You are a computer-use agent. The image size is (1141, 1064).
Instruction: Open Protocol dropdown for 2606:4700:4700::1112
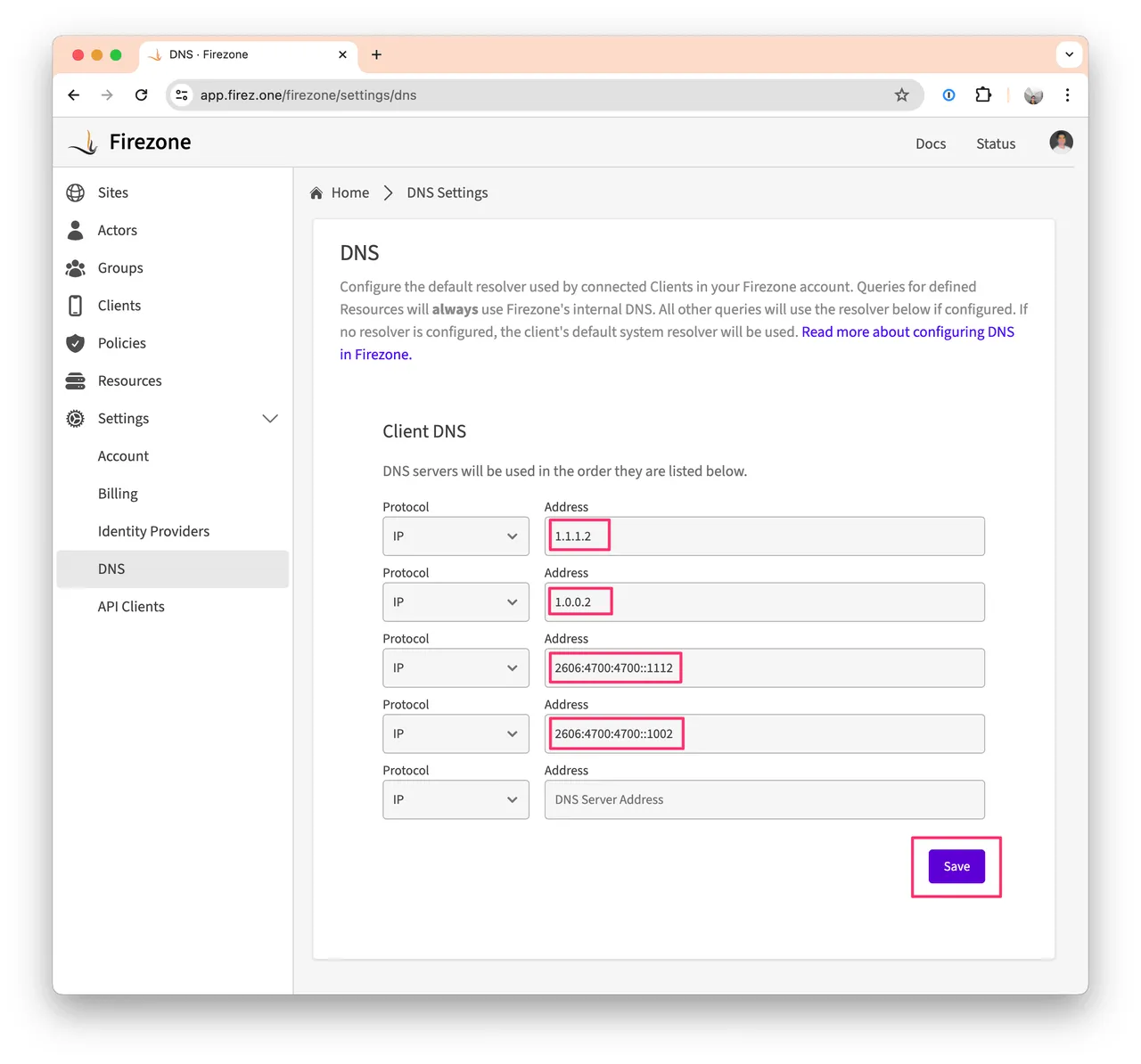pyautogui.click(x=456, y=668)
